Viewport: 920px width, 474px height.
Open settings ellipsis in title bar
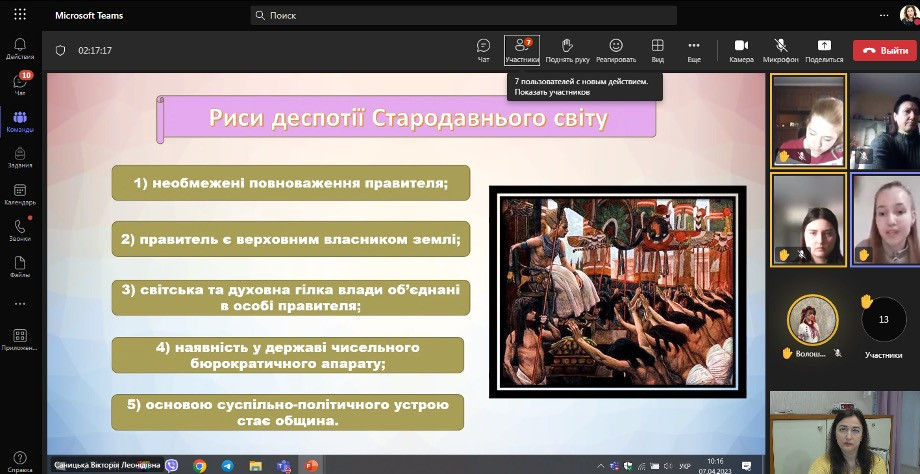[884, 15]
